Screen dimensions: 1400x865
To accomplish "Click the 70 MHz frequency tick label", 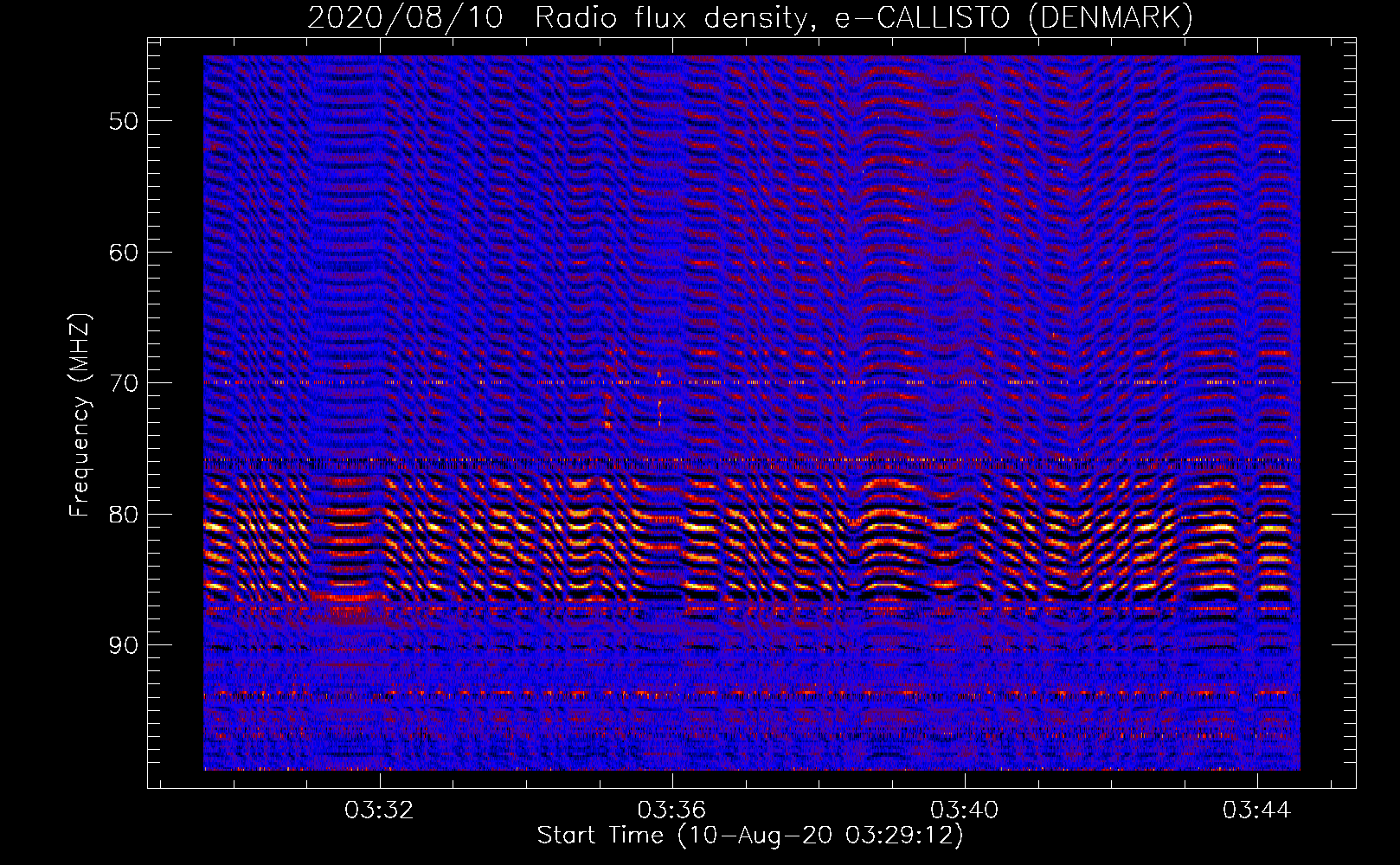I will [124, 383].
